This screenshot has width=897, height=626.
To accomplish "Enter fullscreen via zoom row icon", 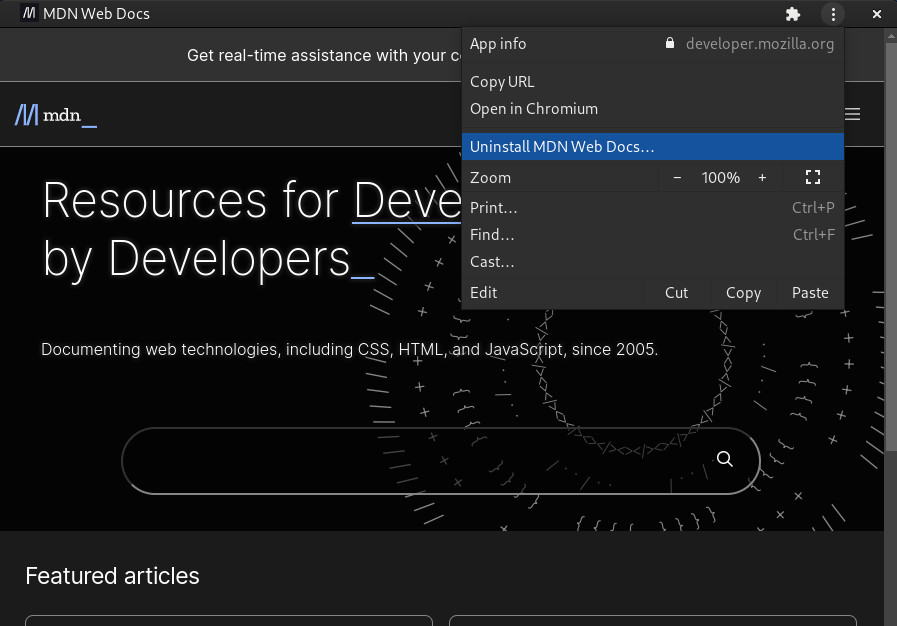I will click(x=812, y=177).
